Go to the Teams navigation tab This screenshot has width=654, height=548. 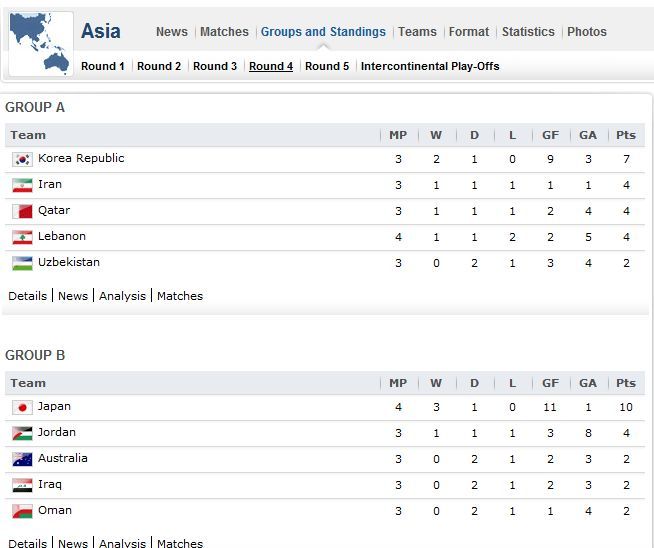coord(417,32)
